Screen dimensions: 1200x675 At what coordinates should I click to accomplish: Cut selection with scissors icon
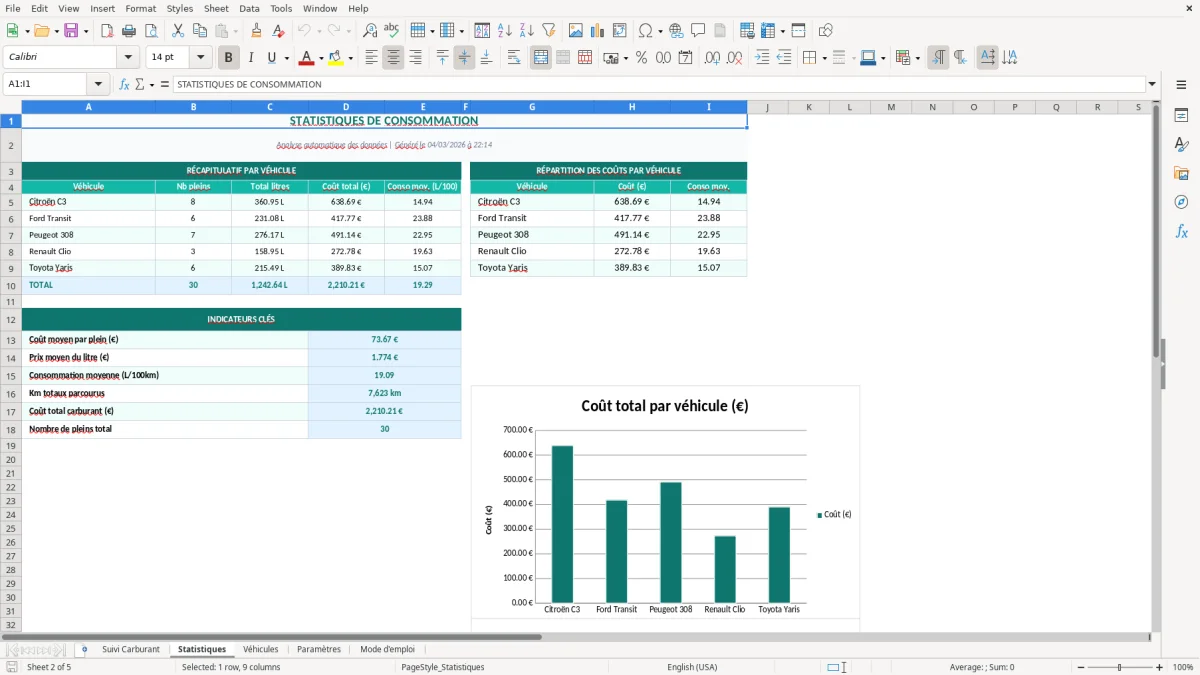pos(178,31)
